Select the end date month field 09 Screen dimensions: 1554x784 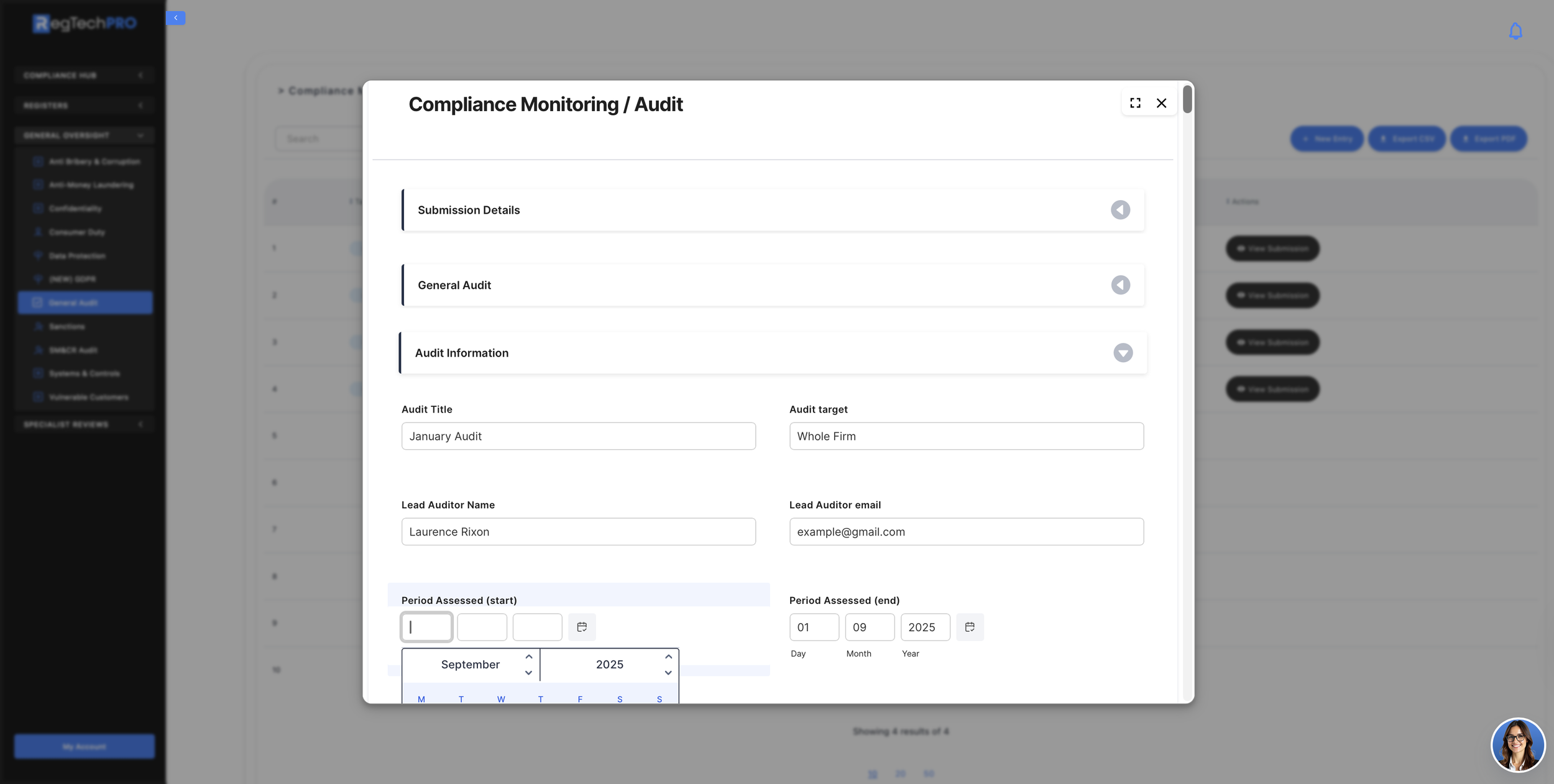(x=869, y=627)
